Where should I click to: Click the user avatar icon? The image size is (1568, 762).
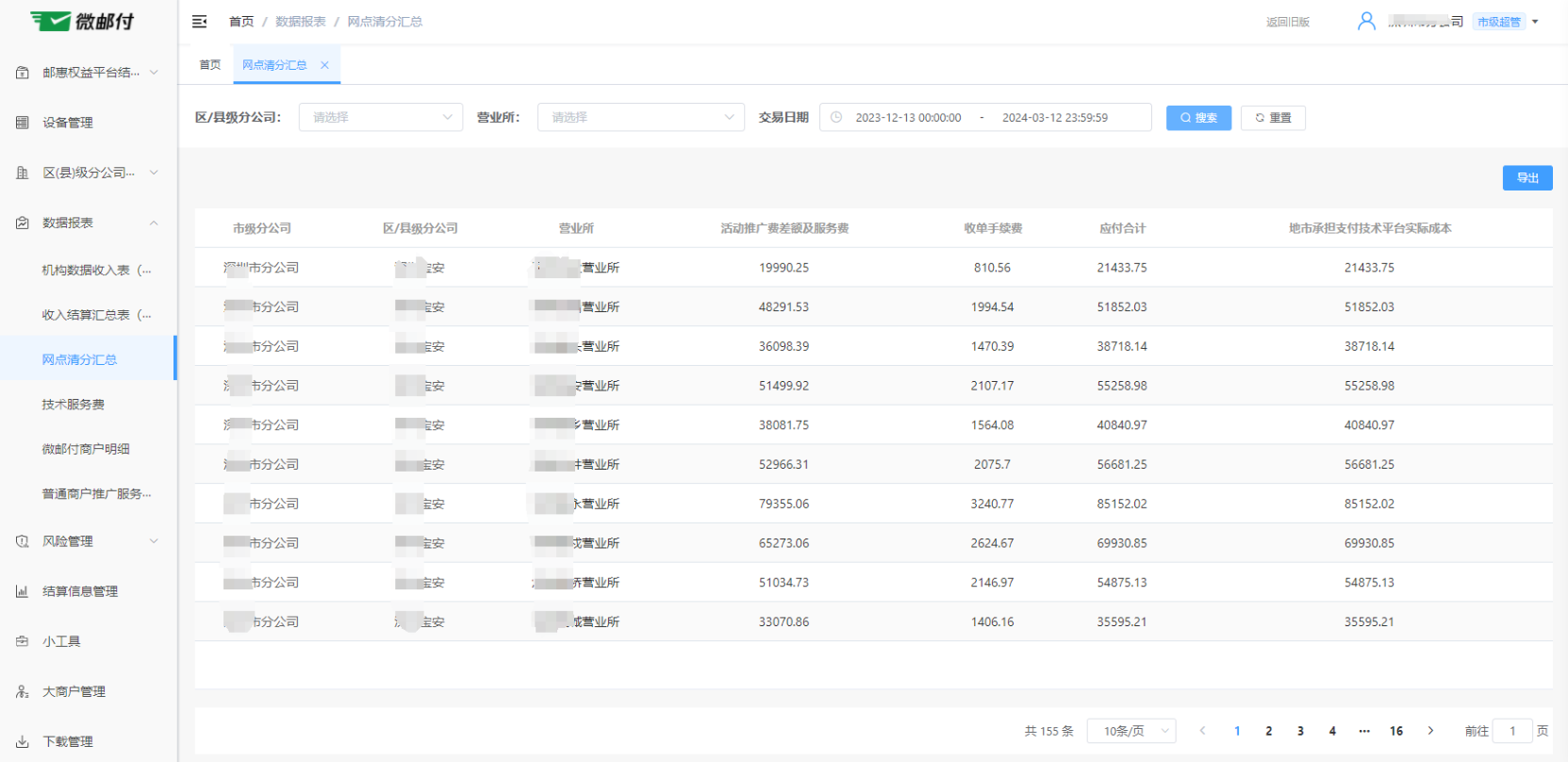click(x=1366, y=21)
